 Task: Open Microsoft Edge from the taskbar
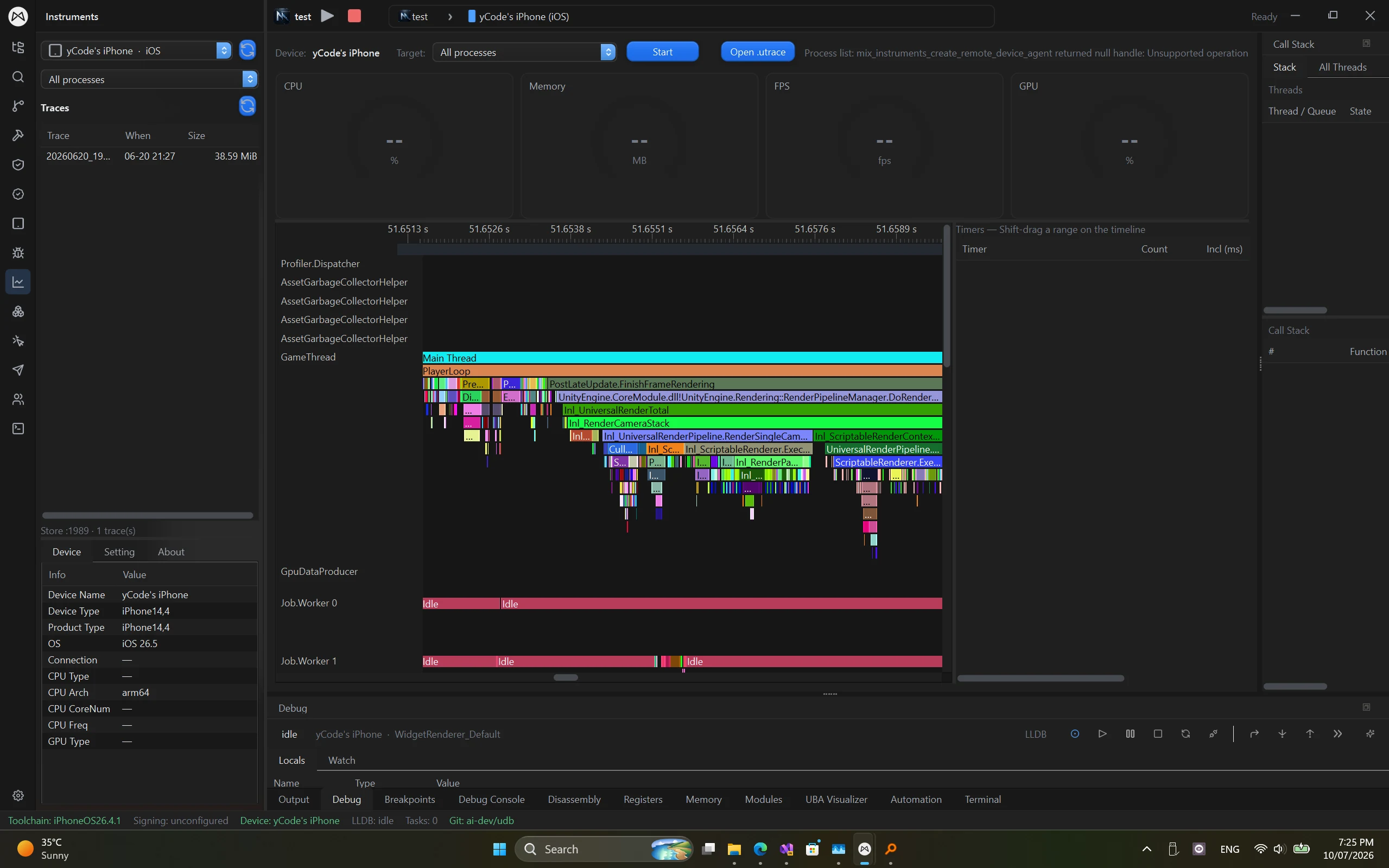point(760,849)
